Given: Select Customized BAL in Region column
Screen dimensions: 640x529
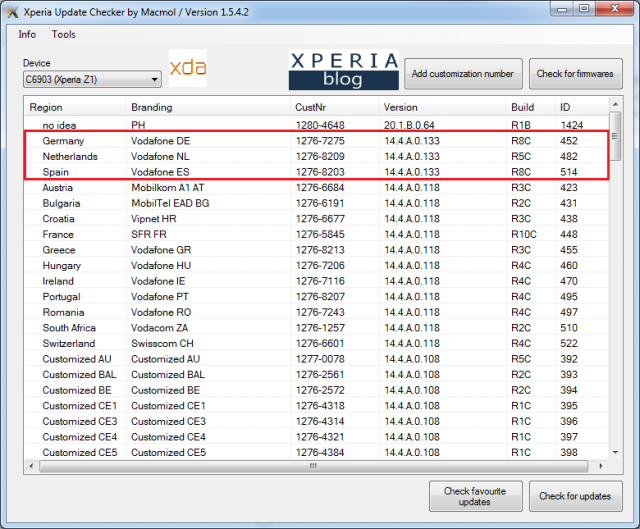Looking at the screenshot, I should click(x=79, y=375).
